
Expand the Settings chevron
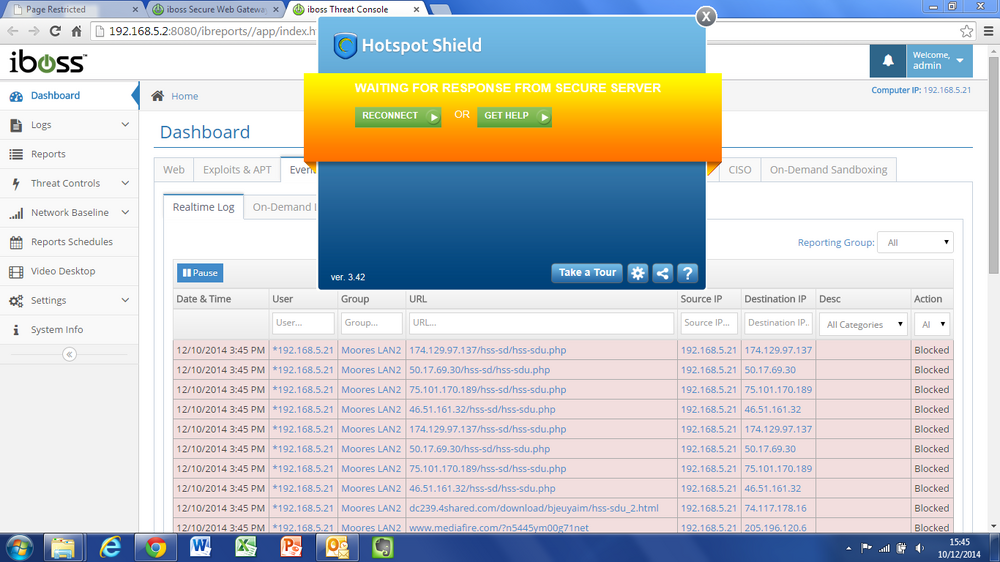(125, 300)
